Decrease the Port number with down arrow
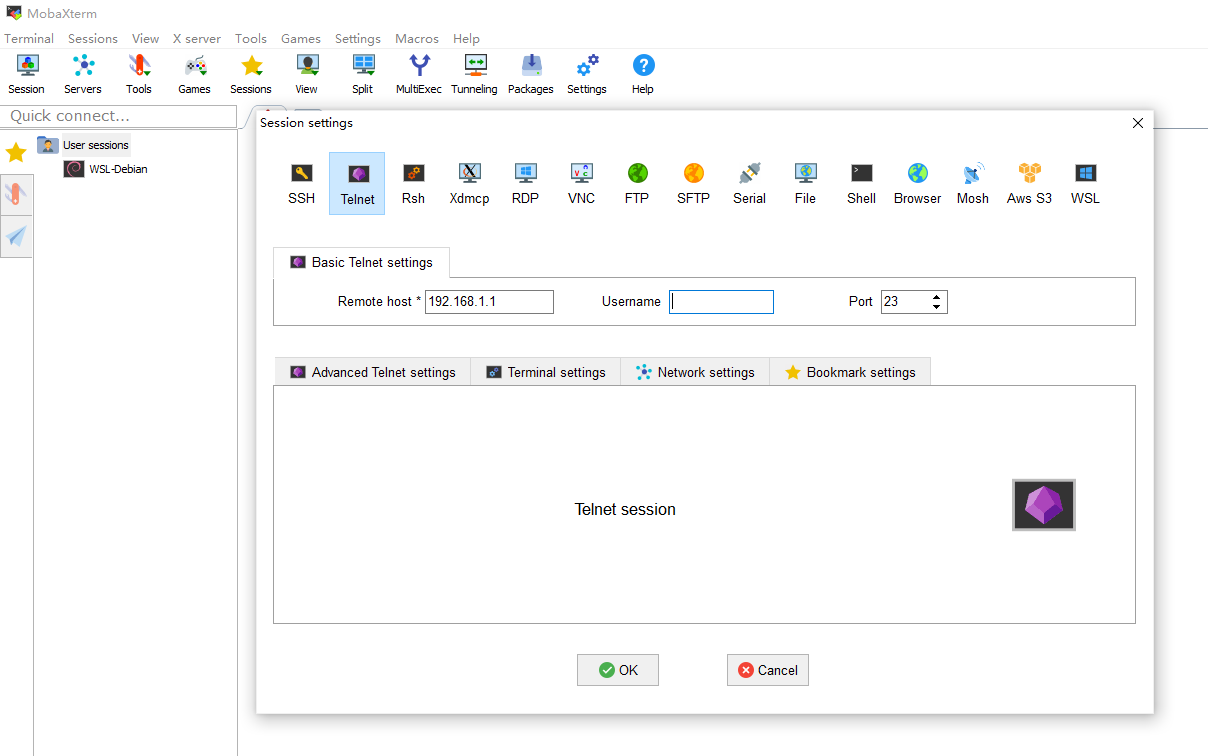The width and height of the screenshot is (1208, 756). tap(937, 307)
